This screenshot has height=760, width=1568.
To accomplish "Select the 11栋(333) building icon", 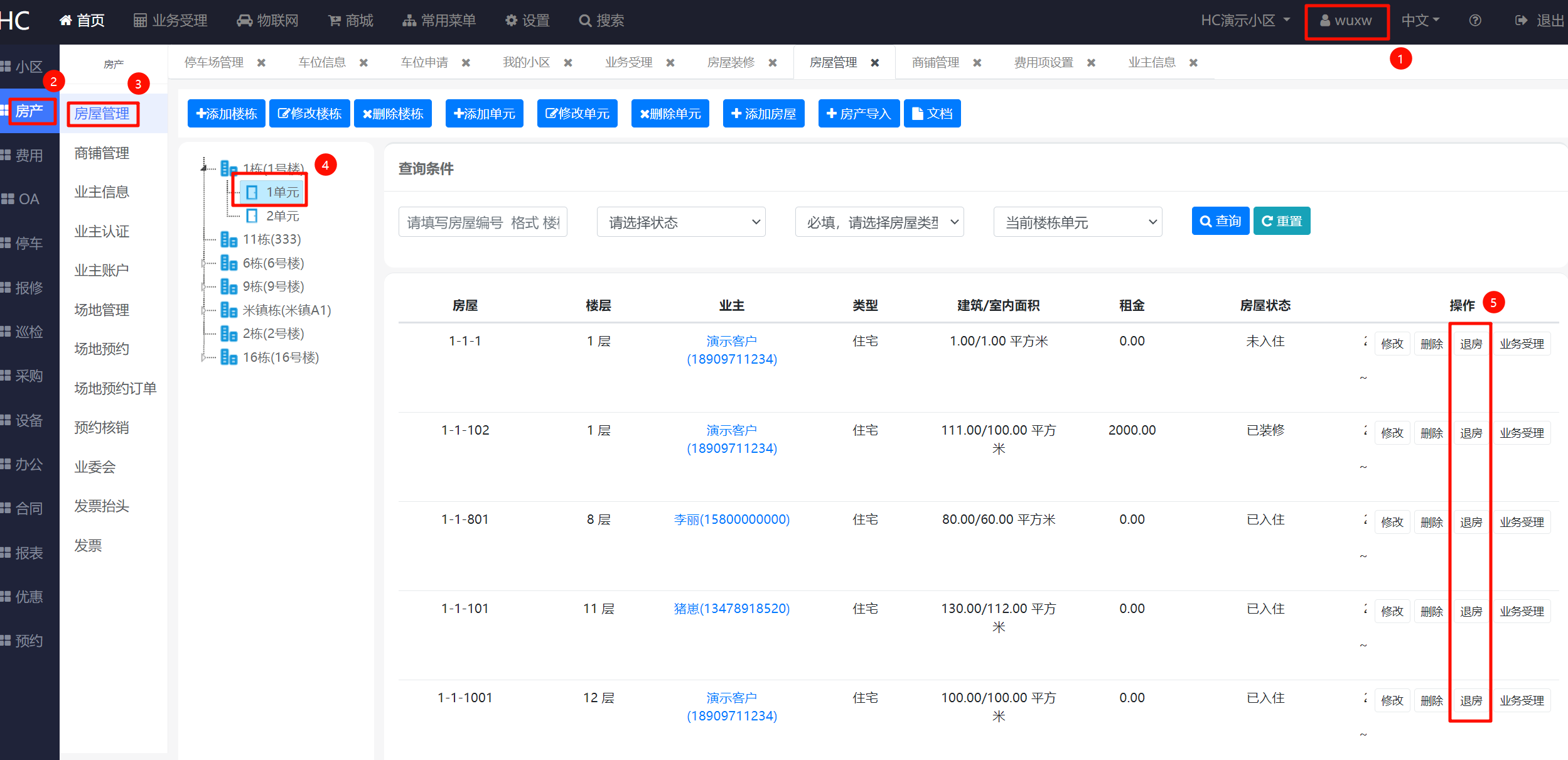I will [x=228, y=239].
